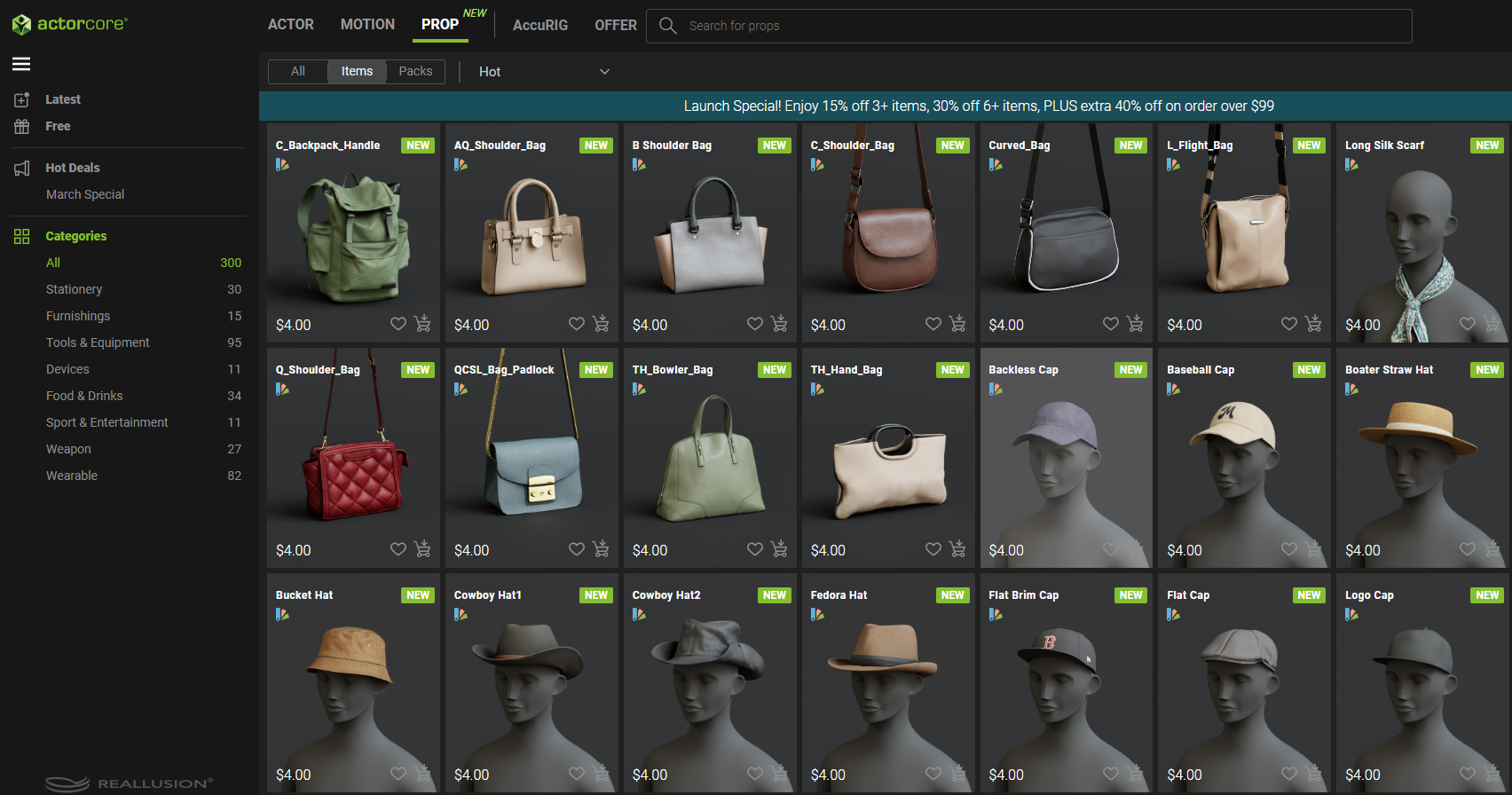
Task: Switch to the ACTOR tab
Action: [x=291, y=25]
